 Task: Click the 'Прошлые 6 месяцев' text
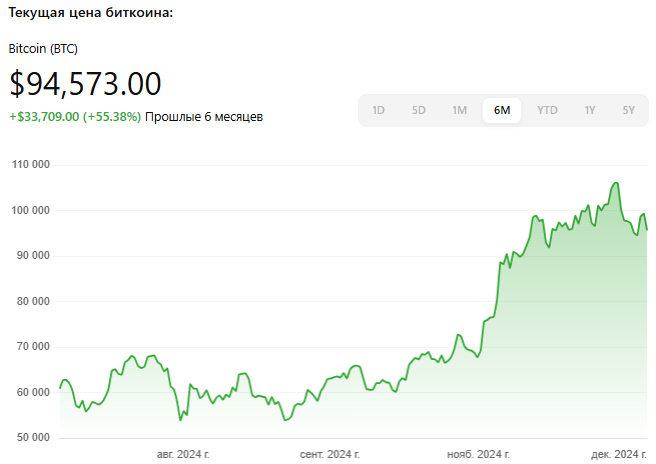(x=204, y=117)
